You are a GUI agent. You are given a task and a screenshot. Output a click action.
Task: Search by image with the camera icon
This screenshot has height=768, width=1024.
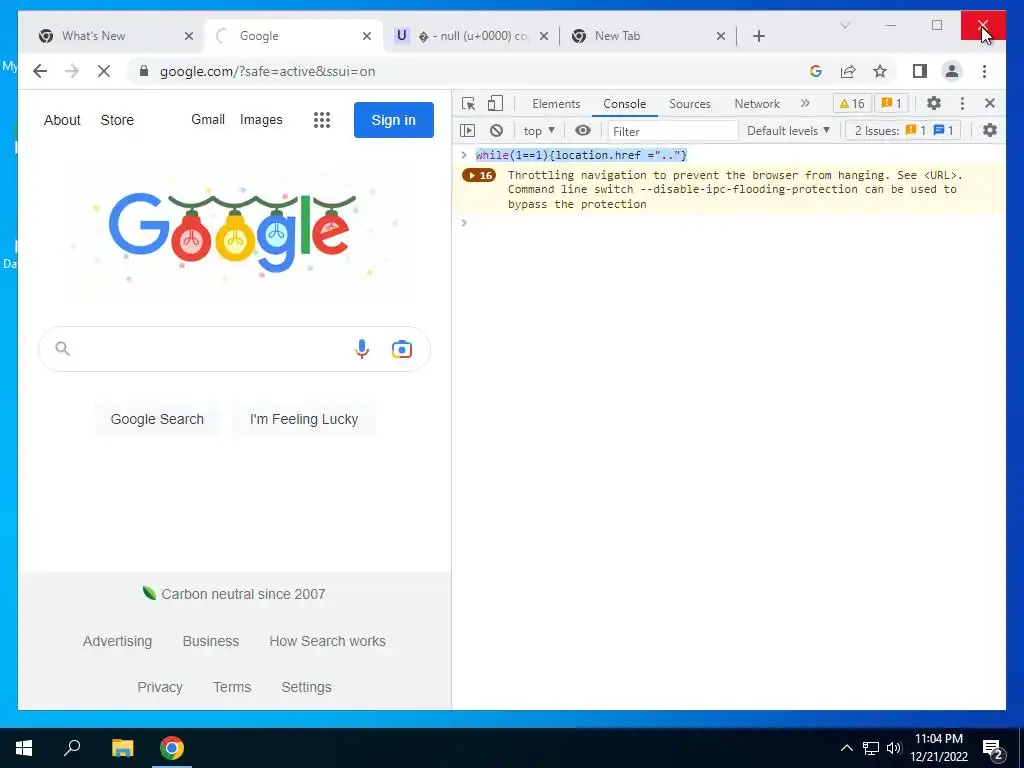coord(402,349)
